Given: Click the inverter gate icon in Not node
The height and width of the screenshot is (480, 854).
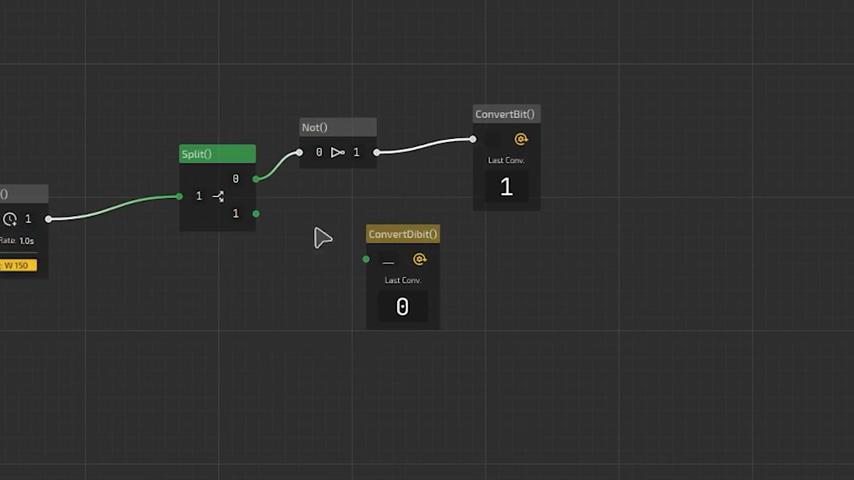Looking at the screenshot, I should tap(337, 152).
